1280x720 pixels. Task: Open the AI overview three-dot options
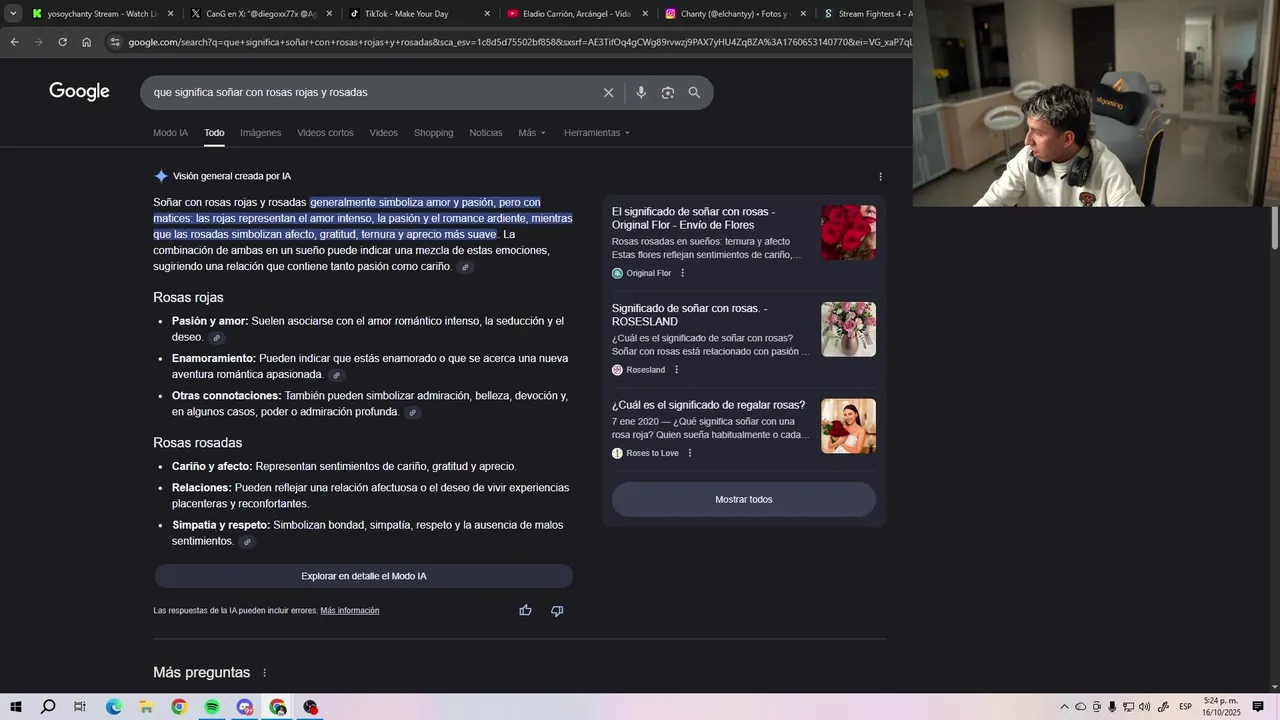point(880,176)
